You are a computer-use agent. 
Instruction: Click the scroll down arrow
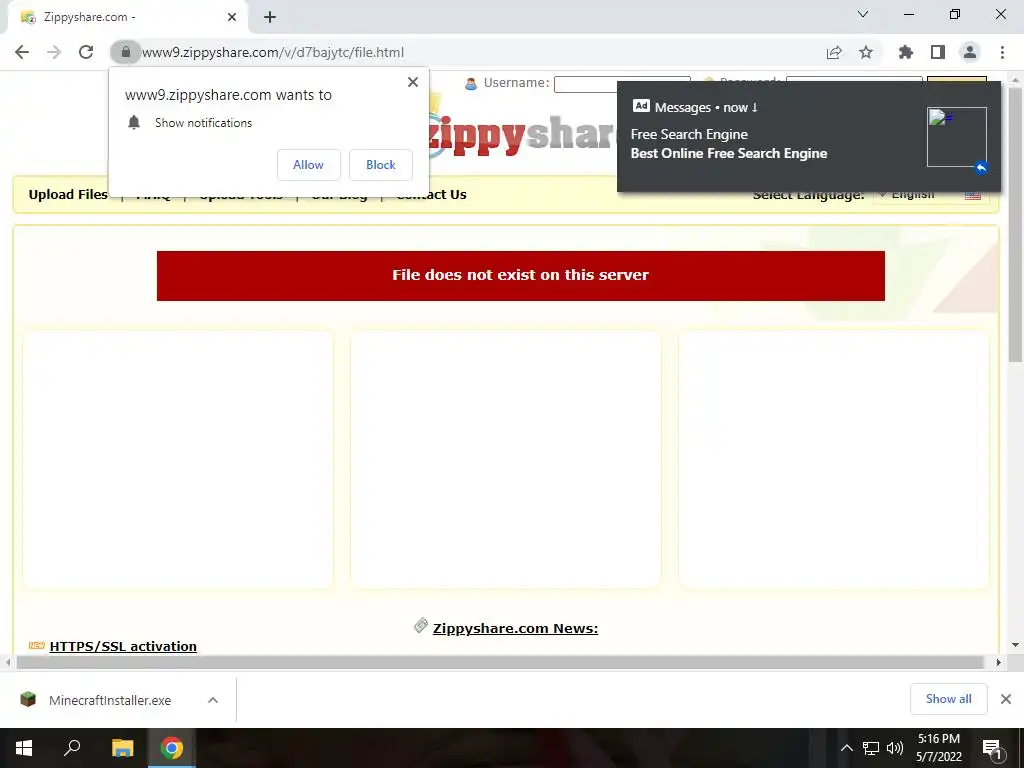tap(1015, 645)
